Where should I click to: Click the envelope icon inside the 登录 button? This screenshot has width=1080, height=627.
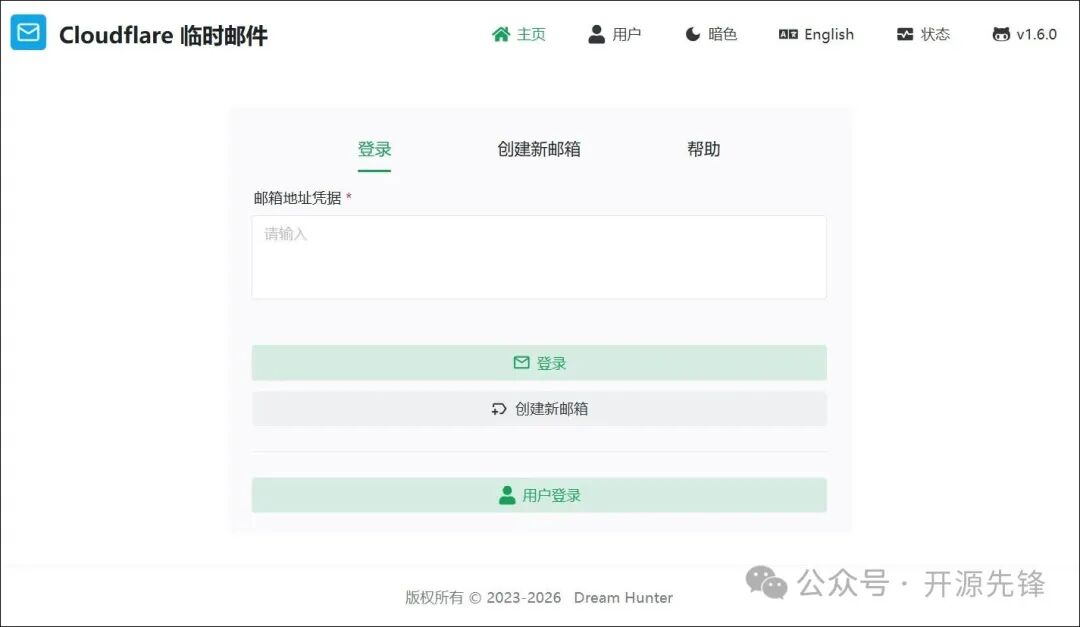[521, 362]
